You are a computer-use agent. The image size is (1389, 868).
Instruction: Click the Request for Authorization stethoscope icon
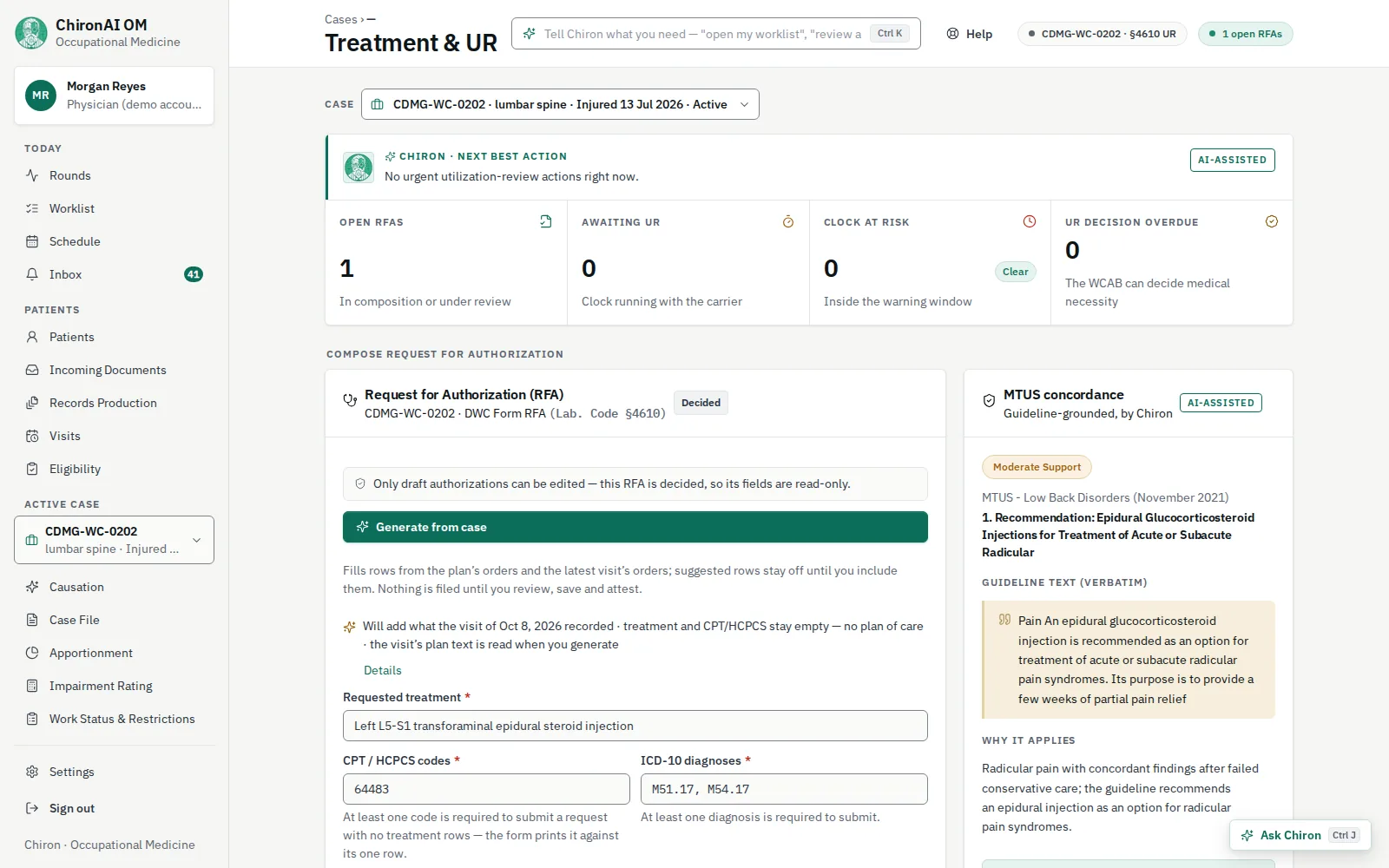[x=350, y=400]
